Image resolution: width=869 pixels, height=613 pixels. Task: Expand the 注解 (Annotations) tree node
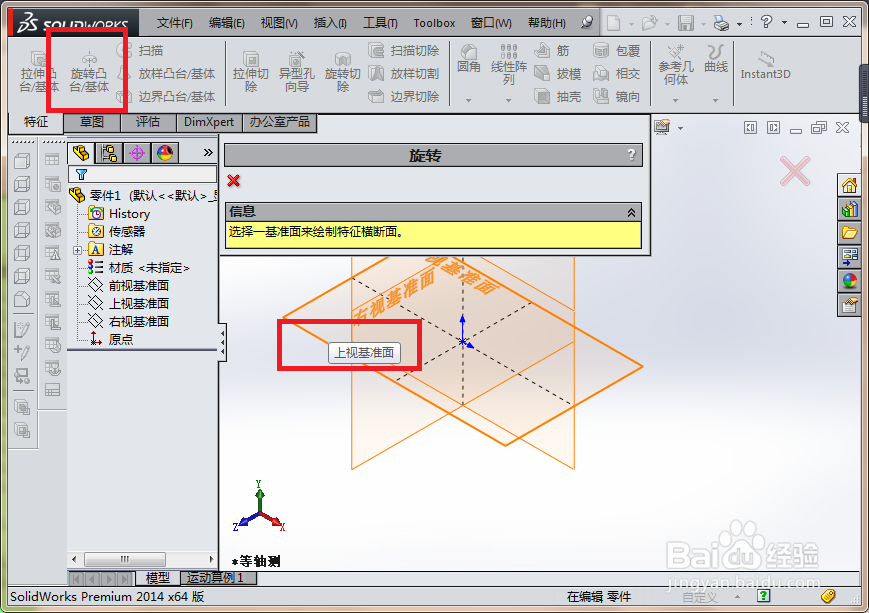(x=77, y=251)
